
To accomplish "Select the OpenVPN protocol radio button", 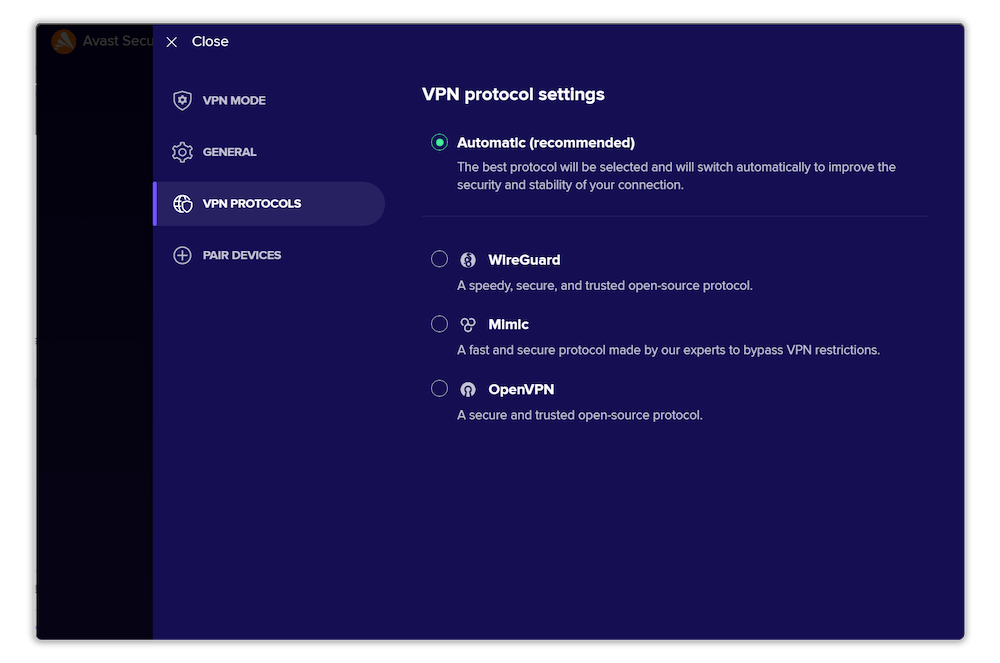I will [439, 388].
